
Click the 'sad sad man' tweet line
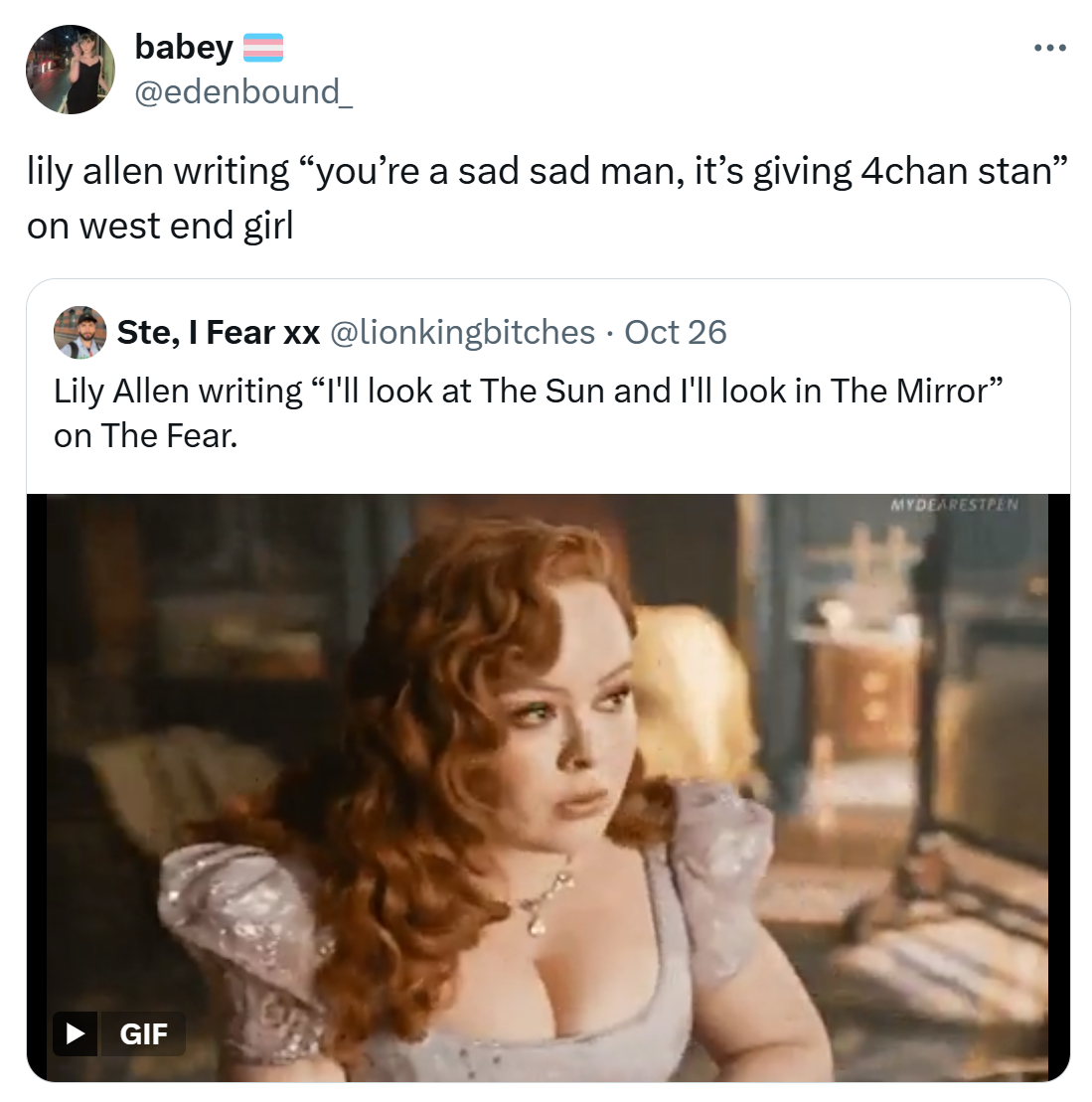(x=546, y=171)
